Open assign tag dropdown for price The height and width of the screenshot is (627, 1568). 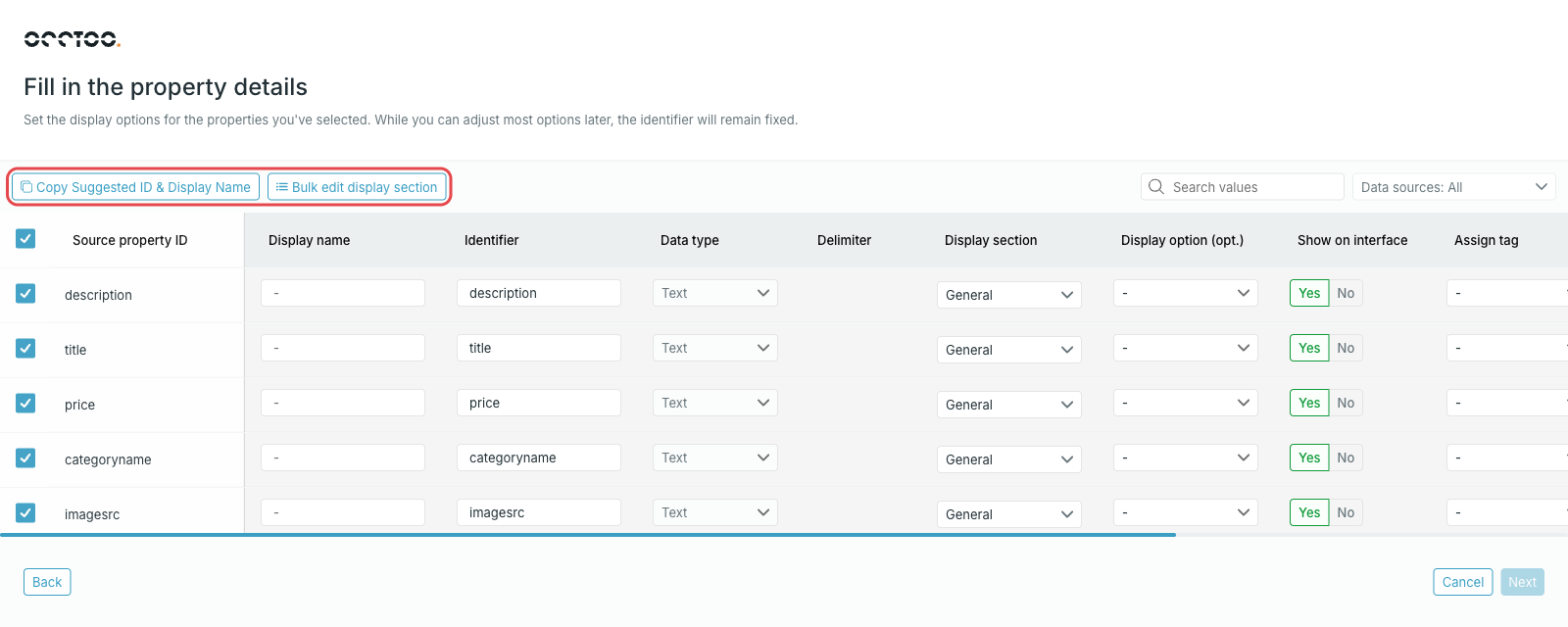[x=1507, y=403]
